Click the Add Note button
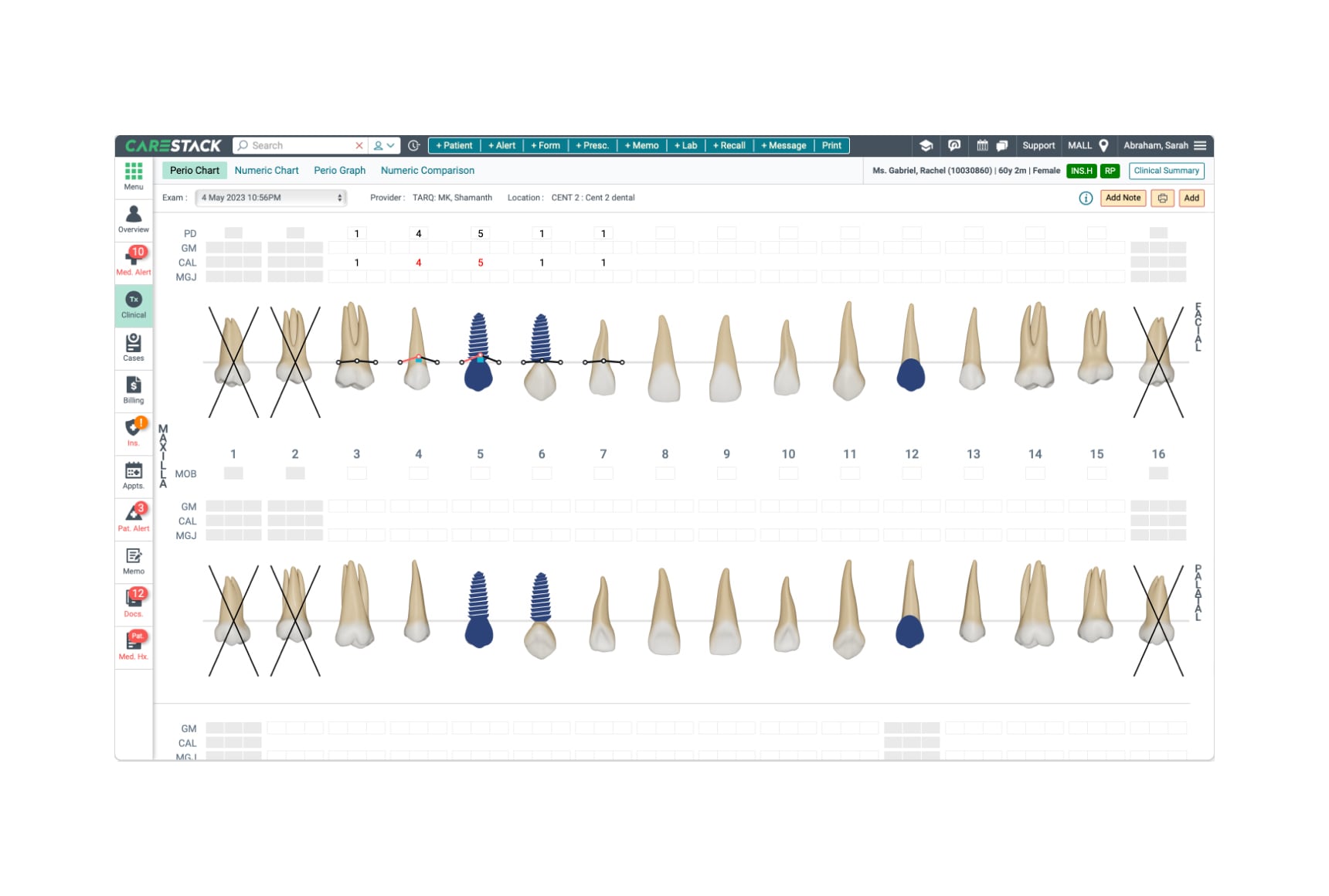The image size is (1329, 896). click(x=1123, y=199)
